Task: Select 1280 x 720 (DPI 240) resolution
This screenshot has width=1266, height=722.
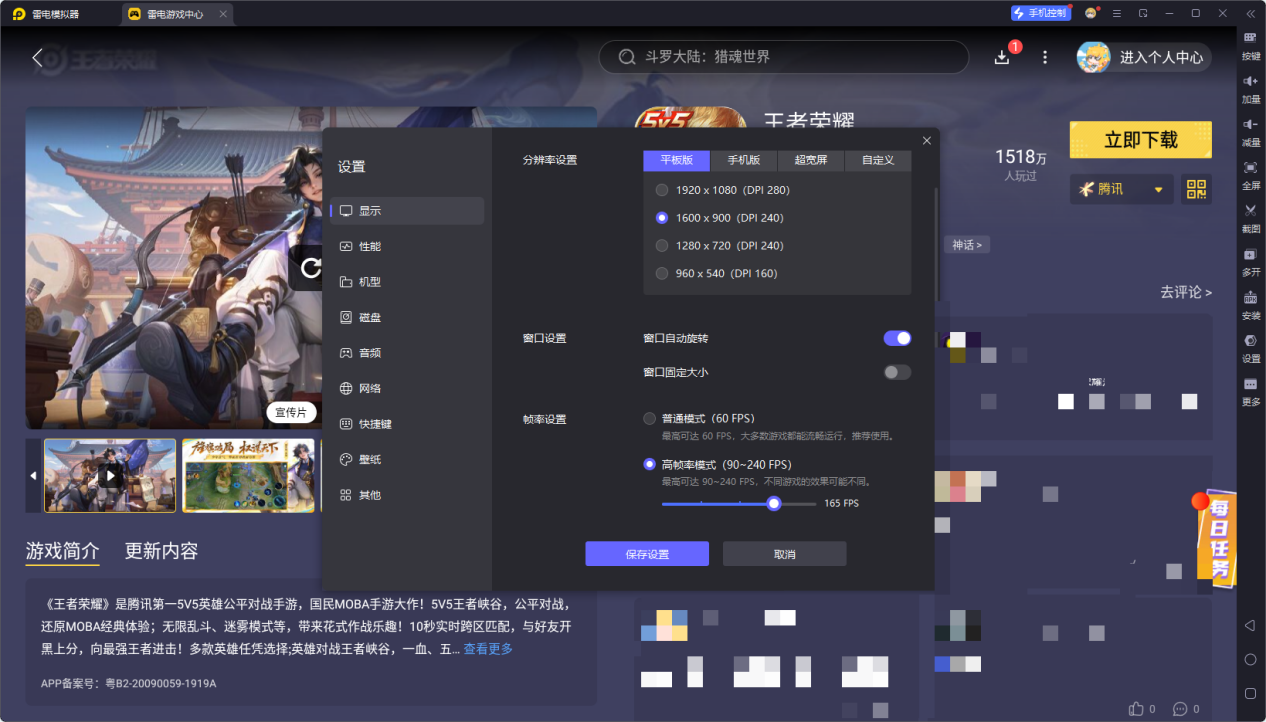Action: (x=719, y=246)
